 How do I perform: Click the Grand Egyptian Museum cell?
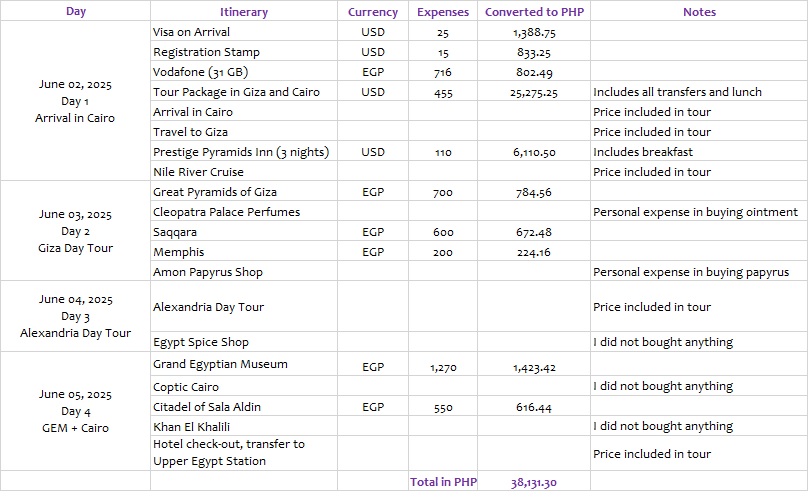tap(220, 364)
